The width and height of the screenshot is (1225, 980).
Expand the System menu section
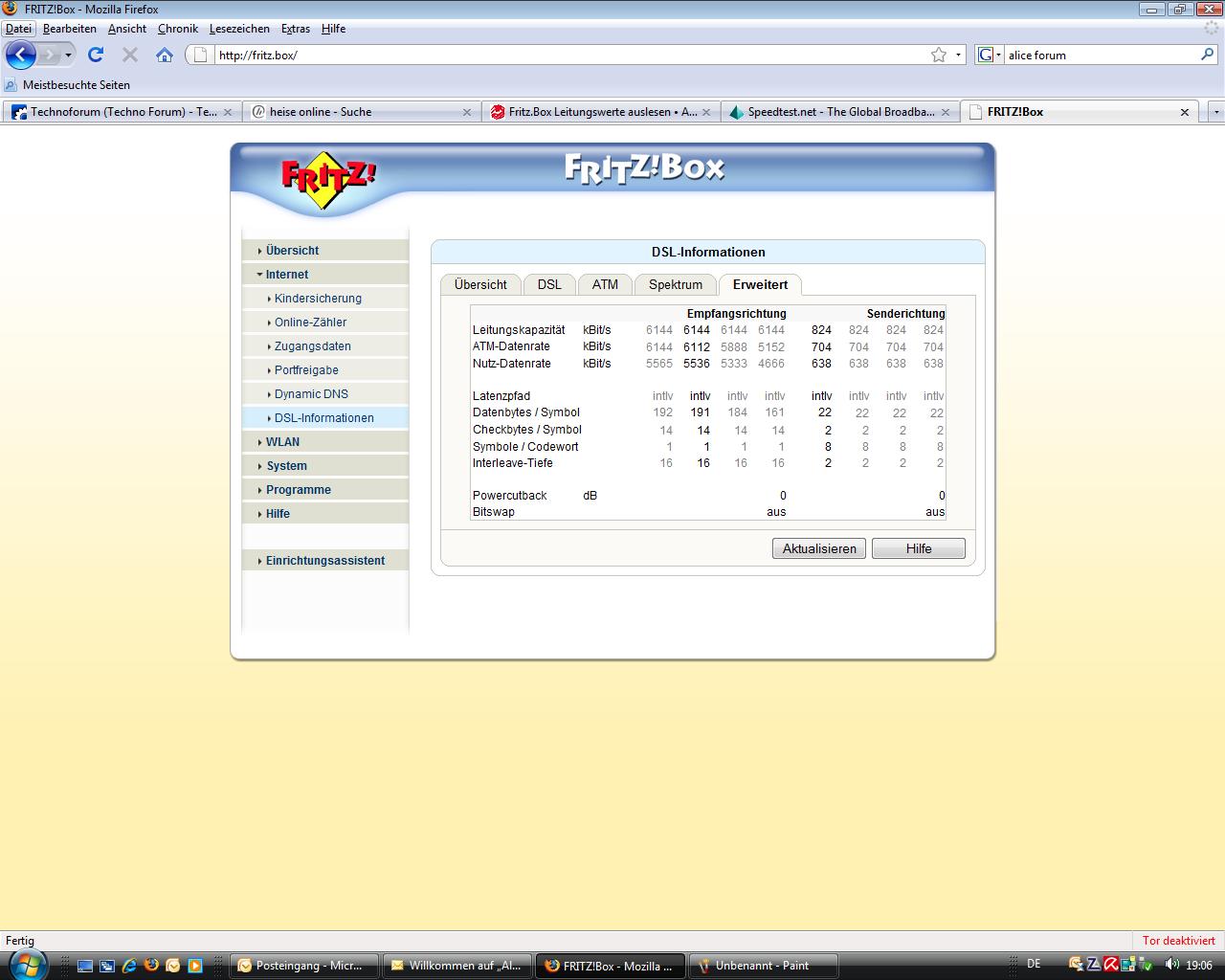[x=286, y=466]
